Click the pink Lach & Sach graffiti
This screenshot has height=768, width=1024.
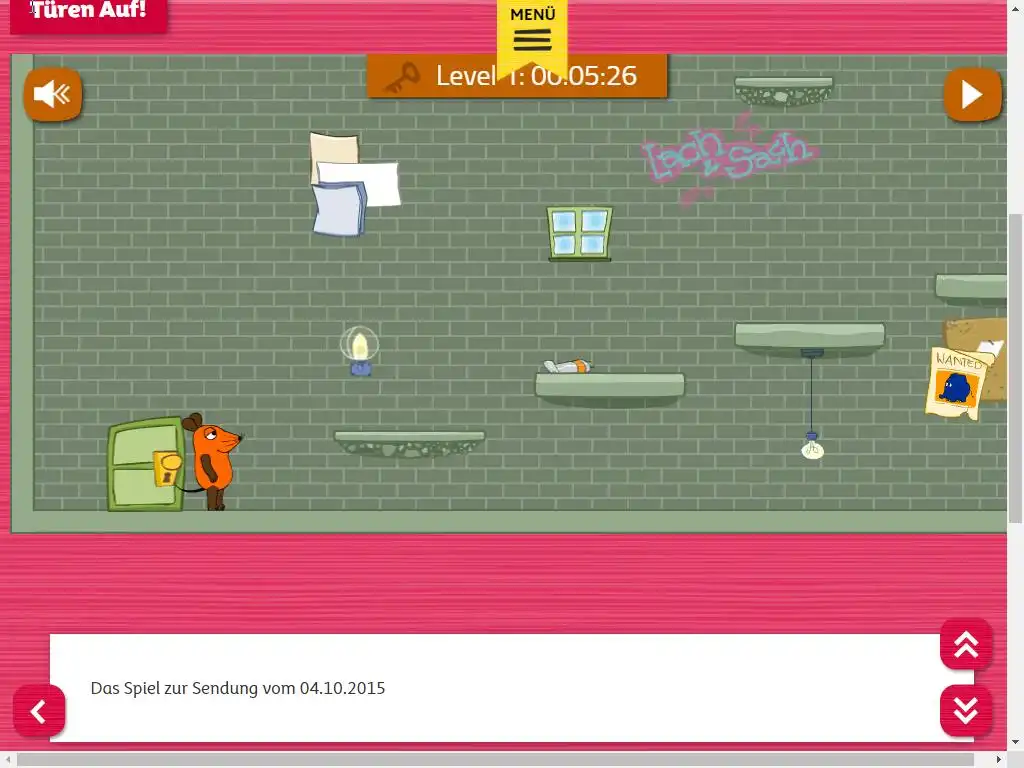(x=729, y=157)
